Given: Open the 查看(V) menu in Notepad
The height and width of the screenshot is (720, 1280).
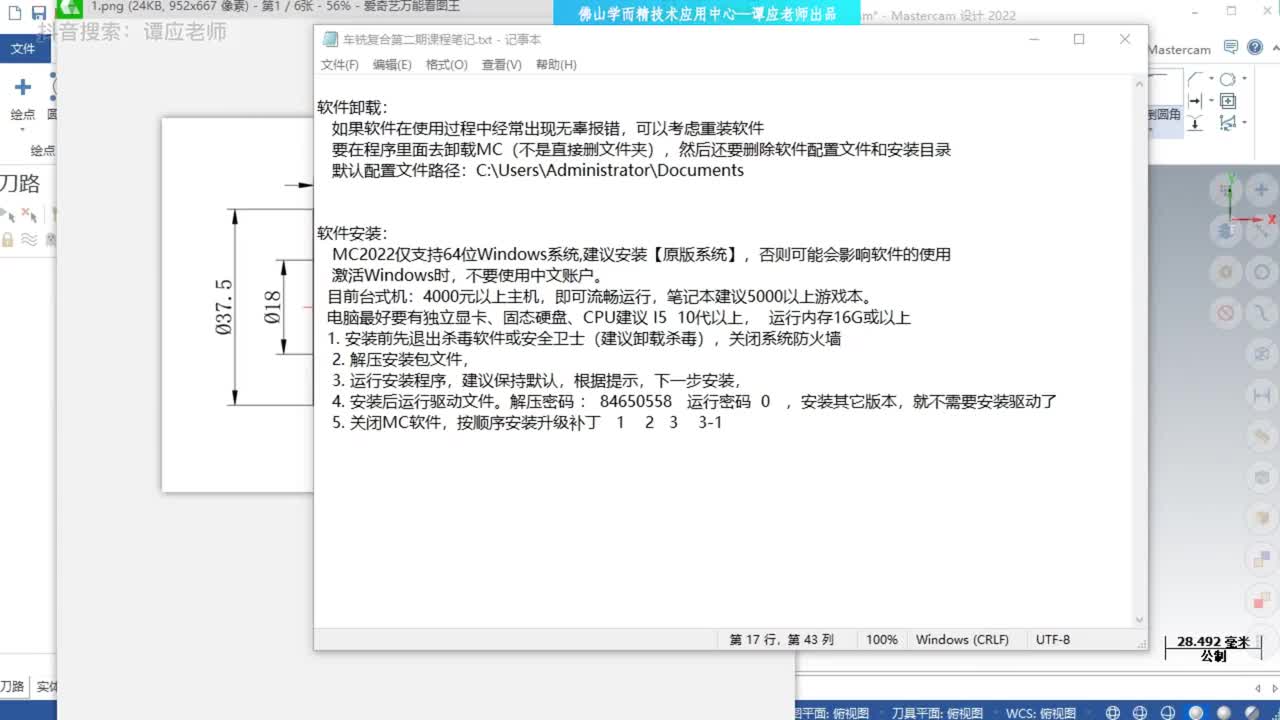Looking at the screenshot, I should click(x=501, y=65).
